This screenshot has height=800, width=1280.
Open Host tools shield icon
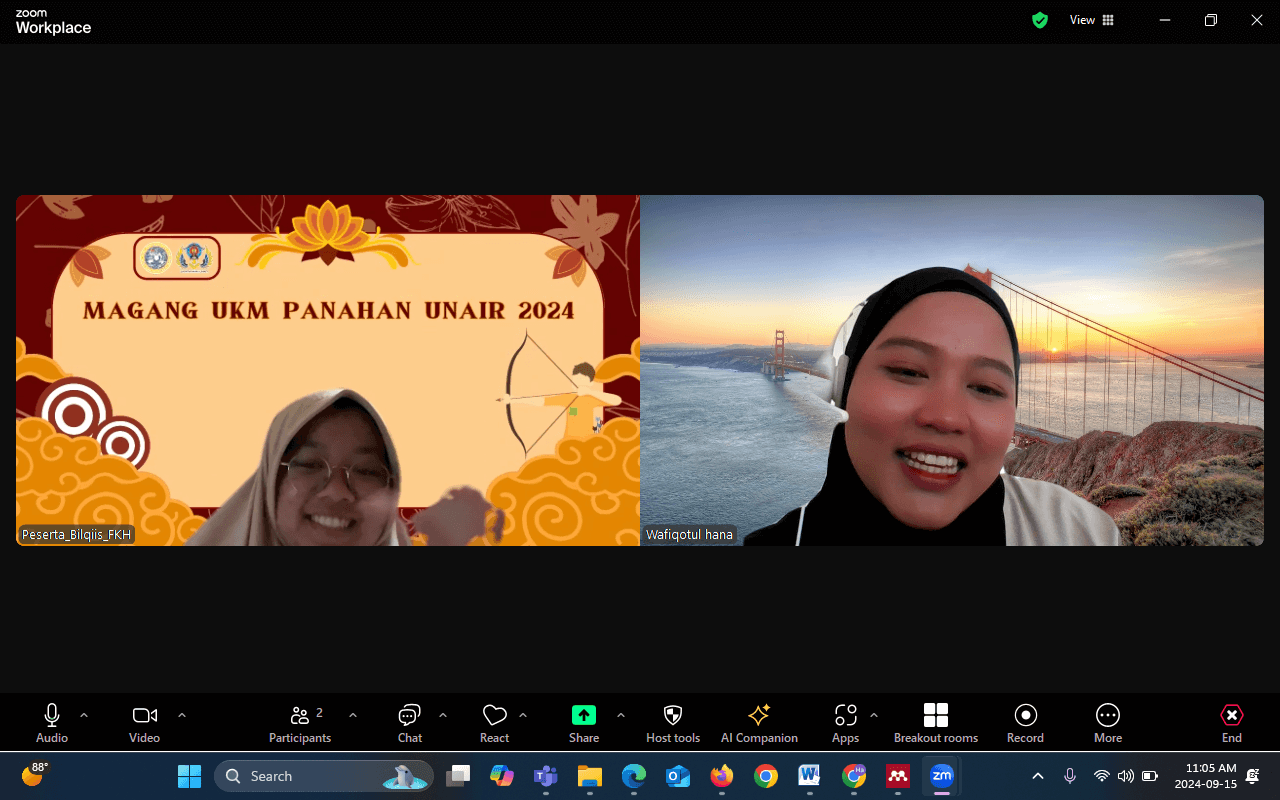tap(673, 724)
